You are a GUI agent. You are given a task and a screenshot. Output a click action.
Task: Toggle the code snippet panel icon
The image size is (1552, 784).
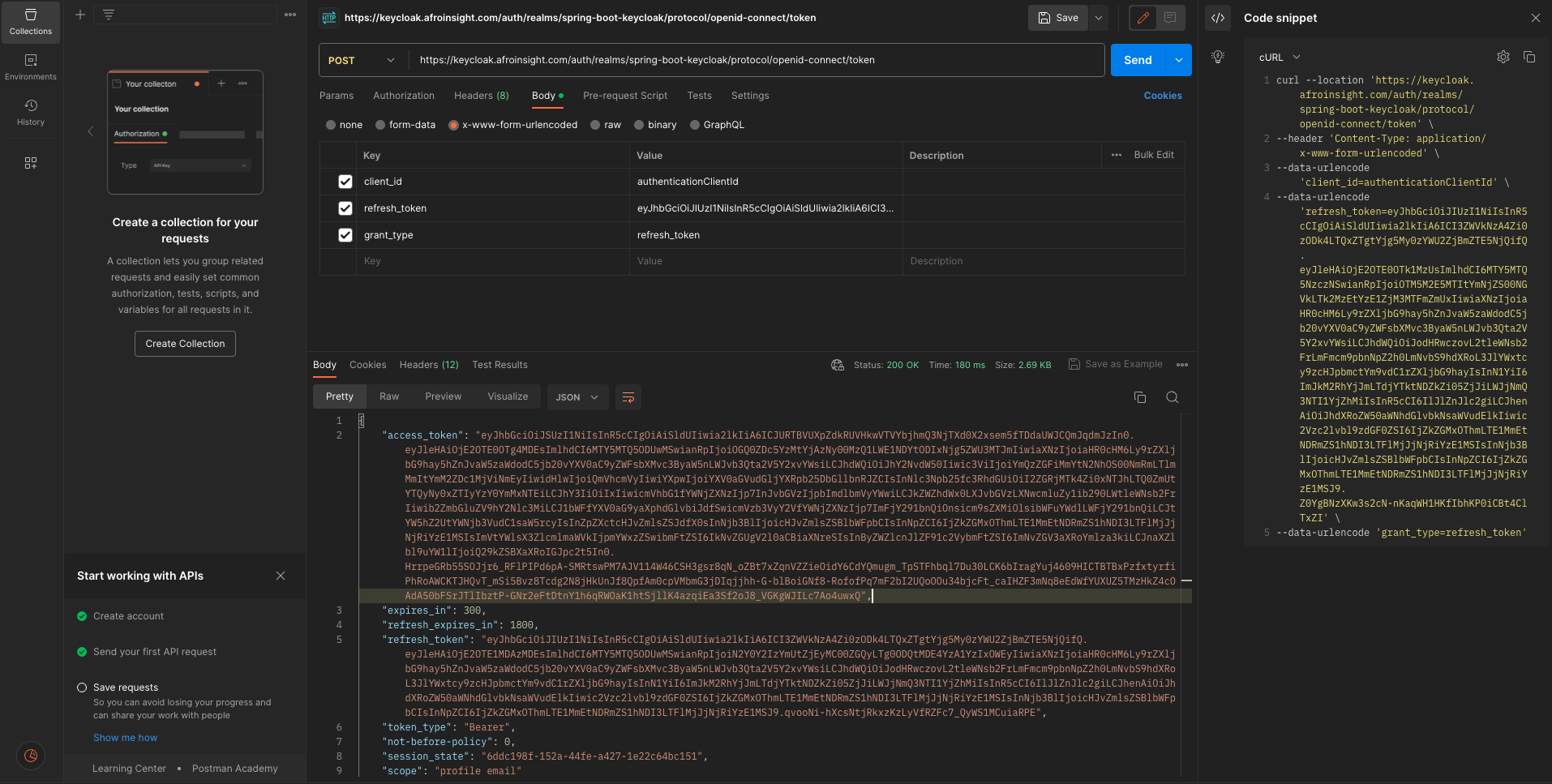(1218, 18)
